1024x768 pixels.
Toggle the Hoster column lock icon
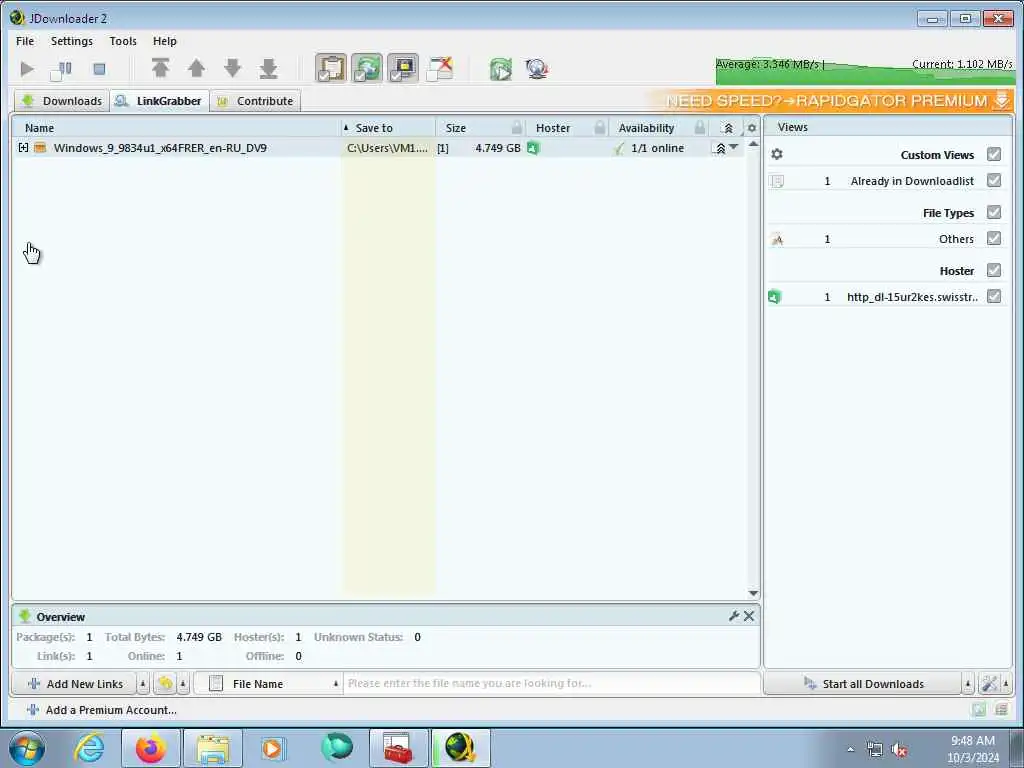point(600,127)
